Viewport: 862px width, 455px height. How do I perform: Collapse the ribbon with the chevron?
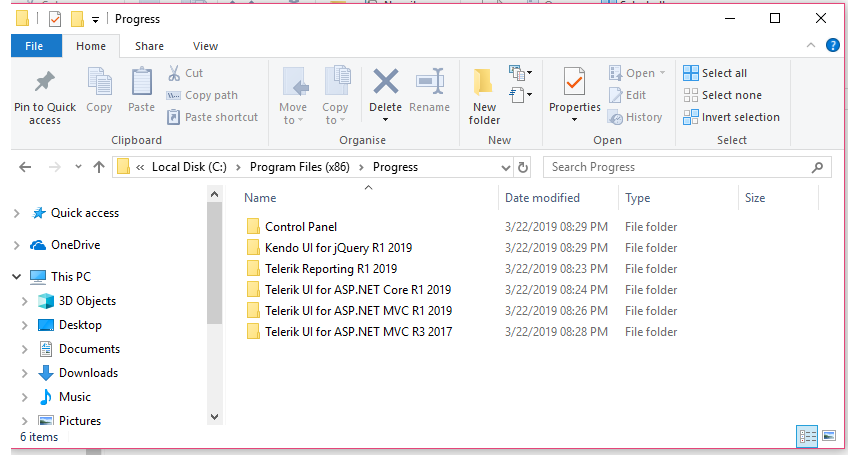point(811,45)
